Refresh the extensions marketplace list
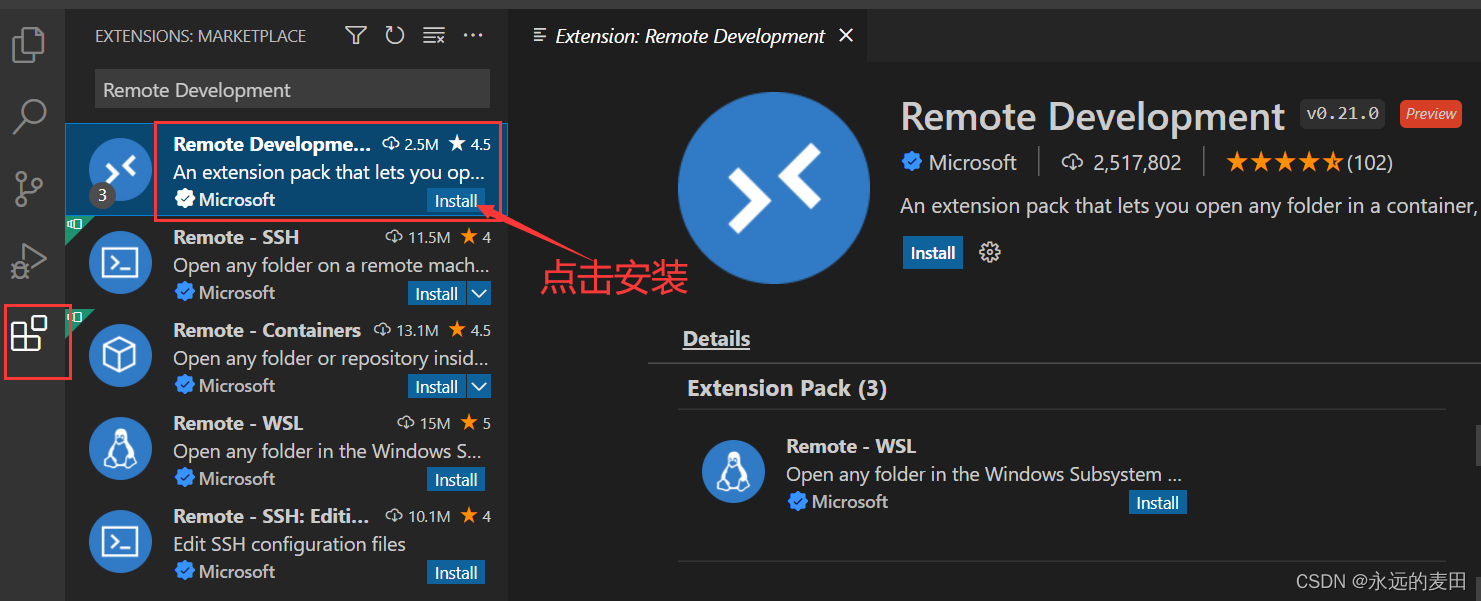 (x=395, y=36)
